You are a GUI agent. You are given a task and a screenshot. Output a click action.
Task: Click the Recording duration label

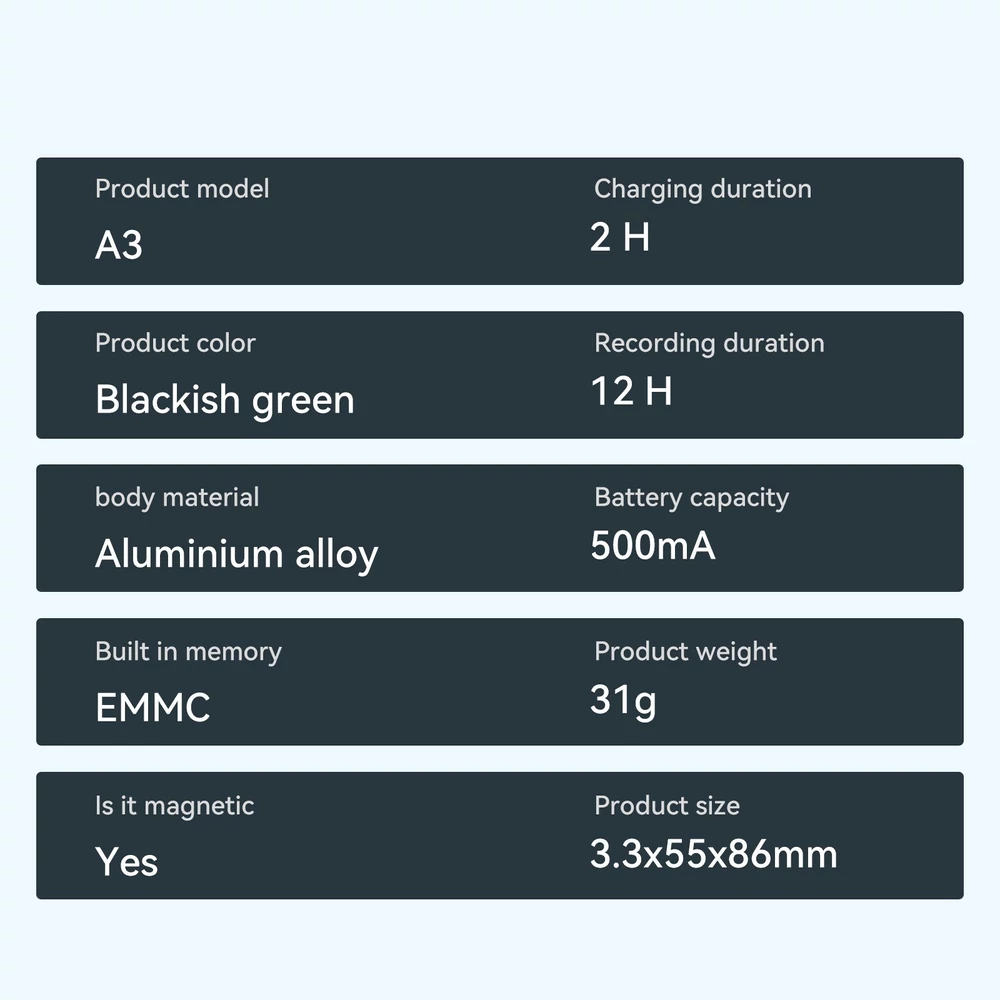709,344
